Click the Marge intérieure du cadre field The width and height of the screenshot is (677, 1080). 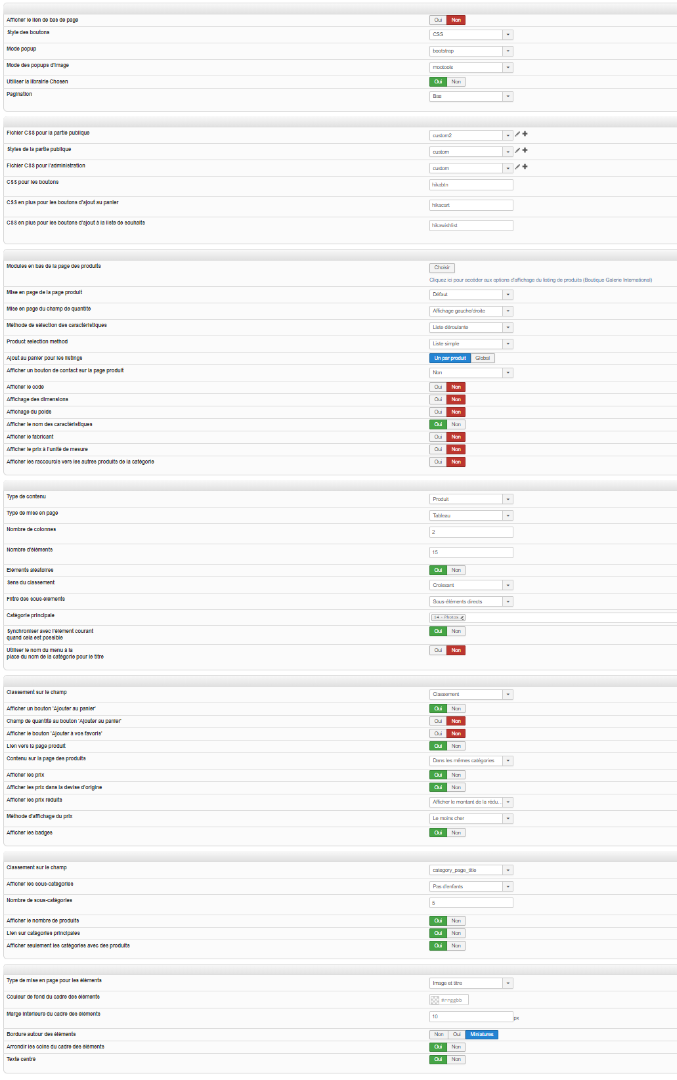[x=471, y=1017]
